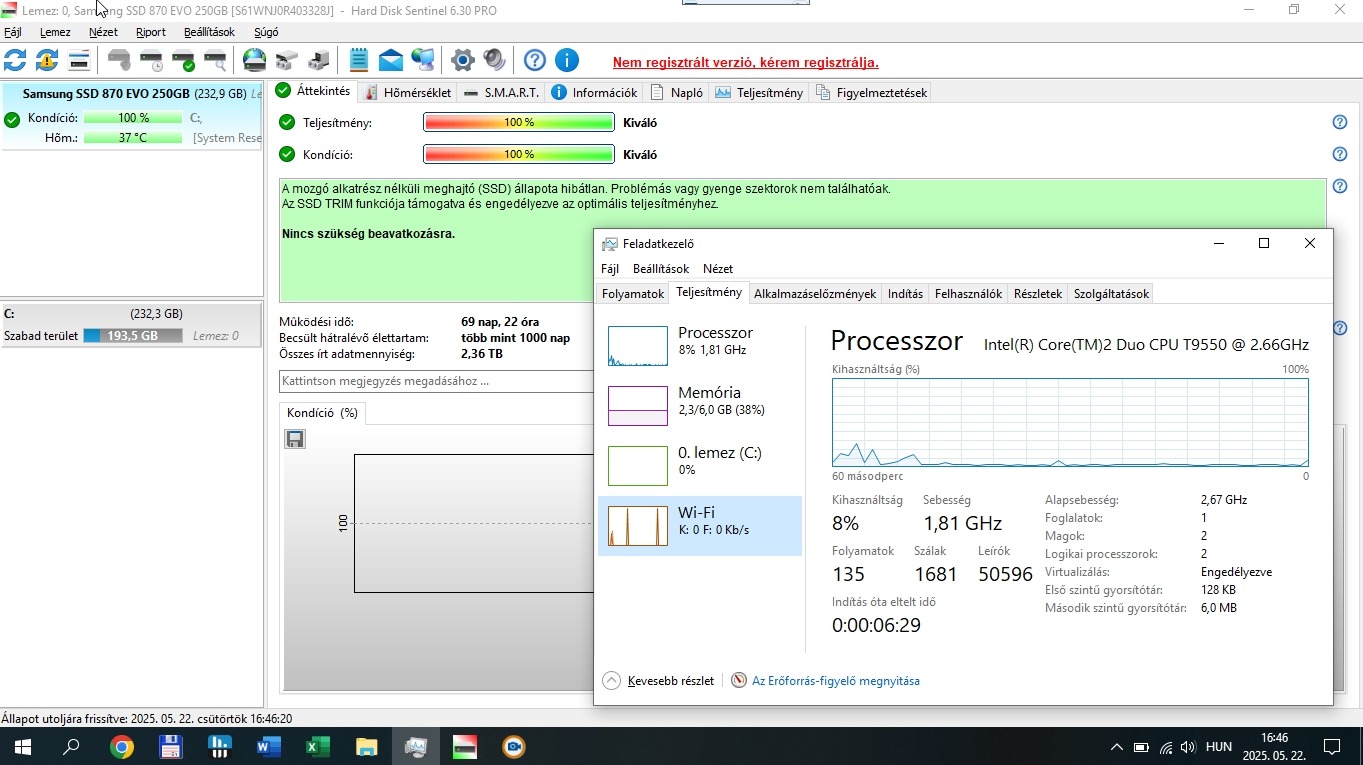Click the disk with grey blocks icon
Image resolution: width=1363 pixels, height=765 pixels.
pyautogui.click(x=287, y=60)
